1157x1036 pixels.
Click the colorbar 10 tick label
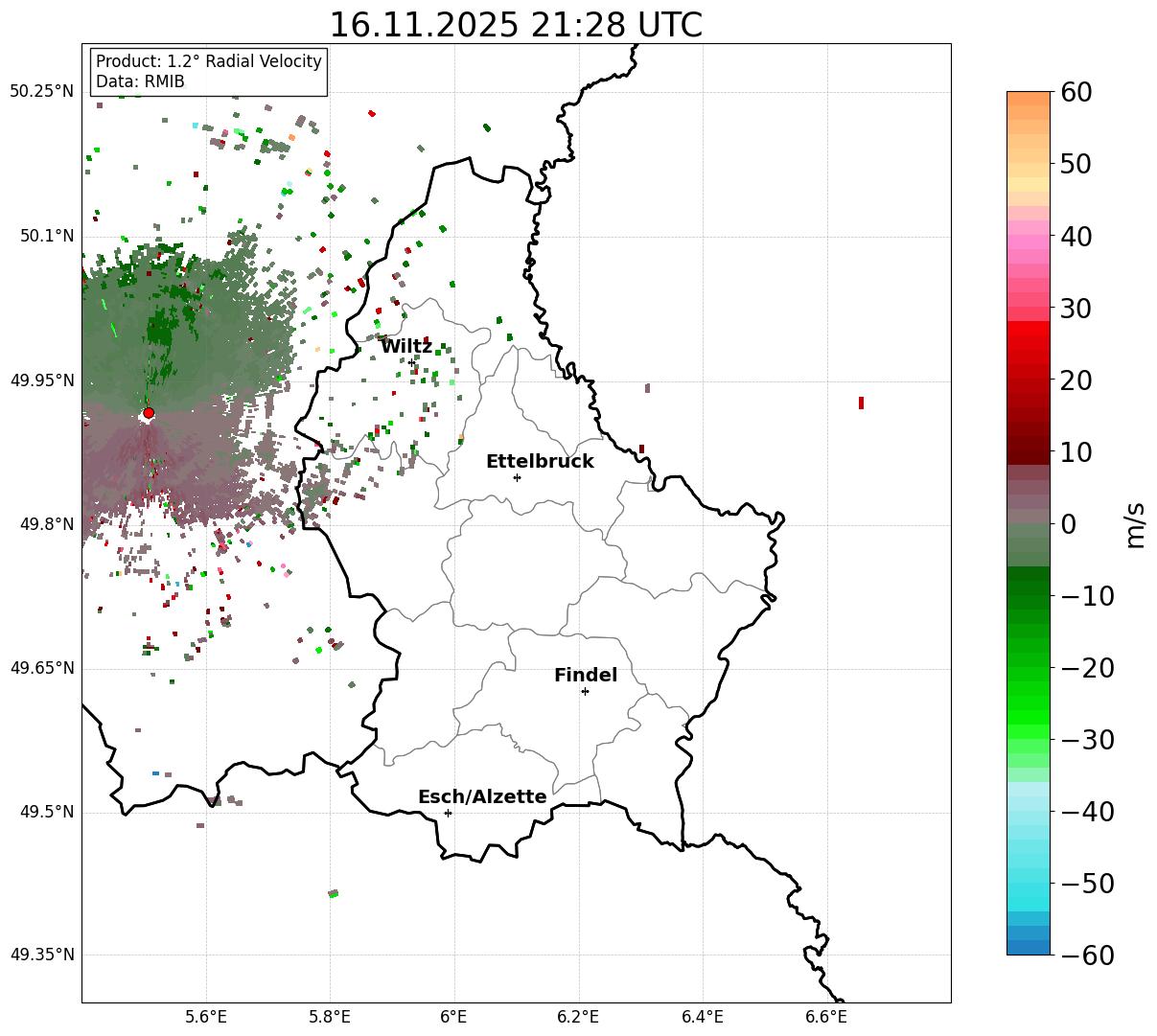click(1076, 451)
